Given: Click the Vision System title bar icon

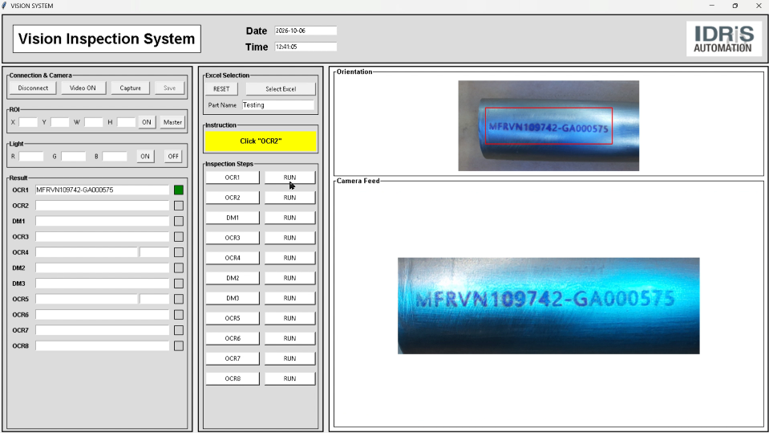Looking at the screenshot, I should 4,5.
